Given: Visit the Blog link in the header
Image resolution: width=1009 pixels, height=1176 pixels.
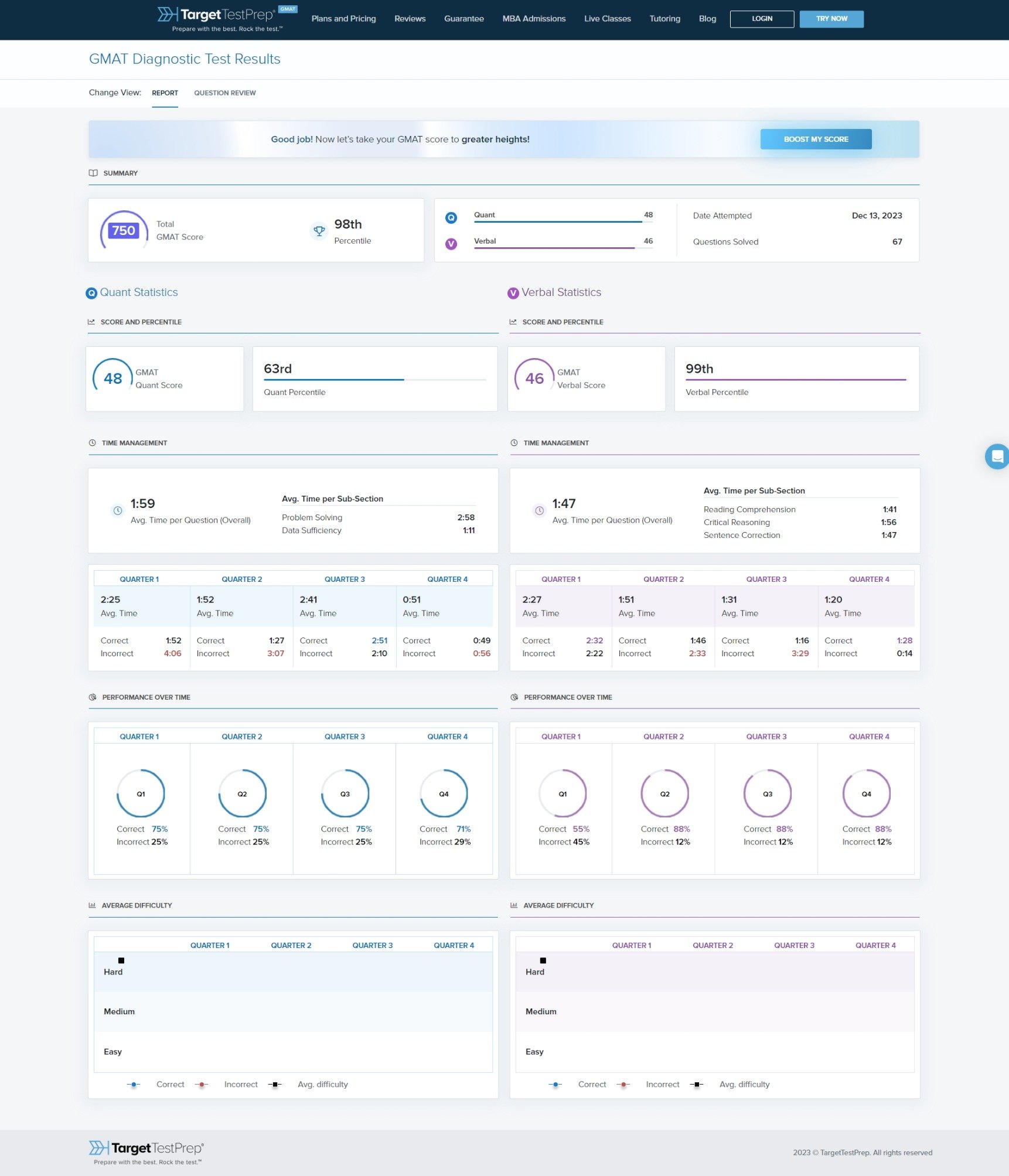Looking at the screenshot, I should (x=708, y=19).
